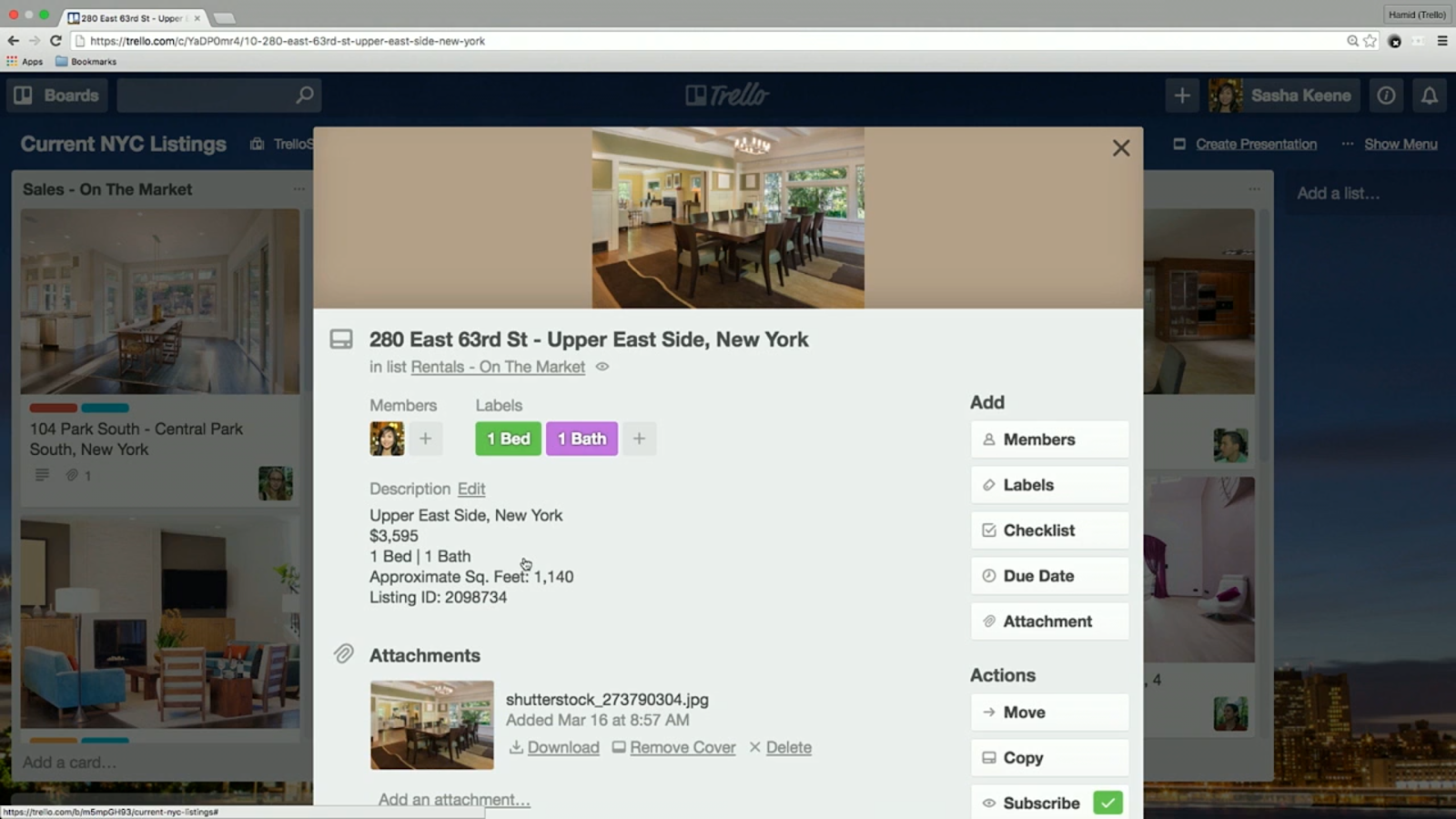
Task: Click the browser back arrow
Action: tap(13, 41)
